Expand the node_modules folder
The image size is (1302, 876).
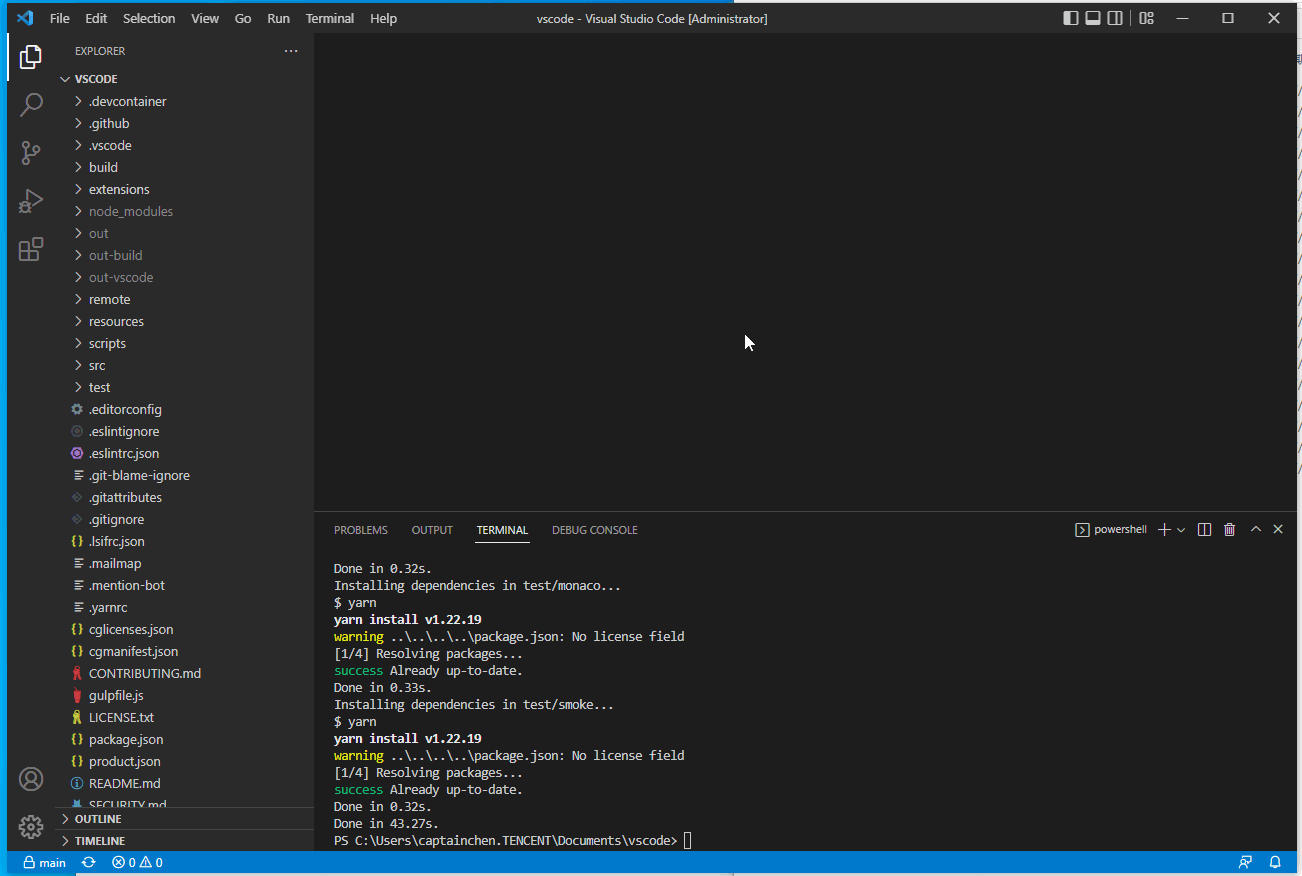click(x=185, y=211)
